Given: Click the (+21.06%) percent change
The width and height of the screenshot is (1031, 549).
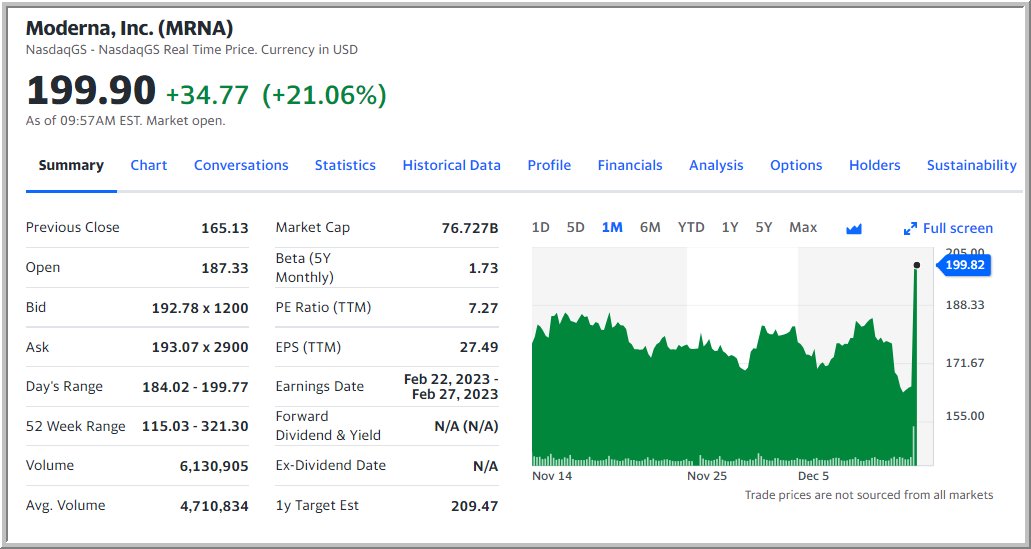Looking at the screenshot, I should click(x=324, y=95).
